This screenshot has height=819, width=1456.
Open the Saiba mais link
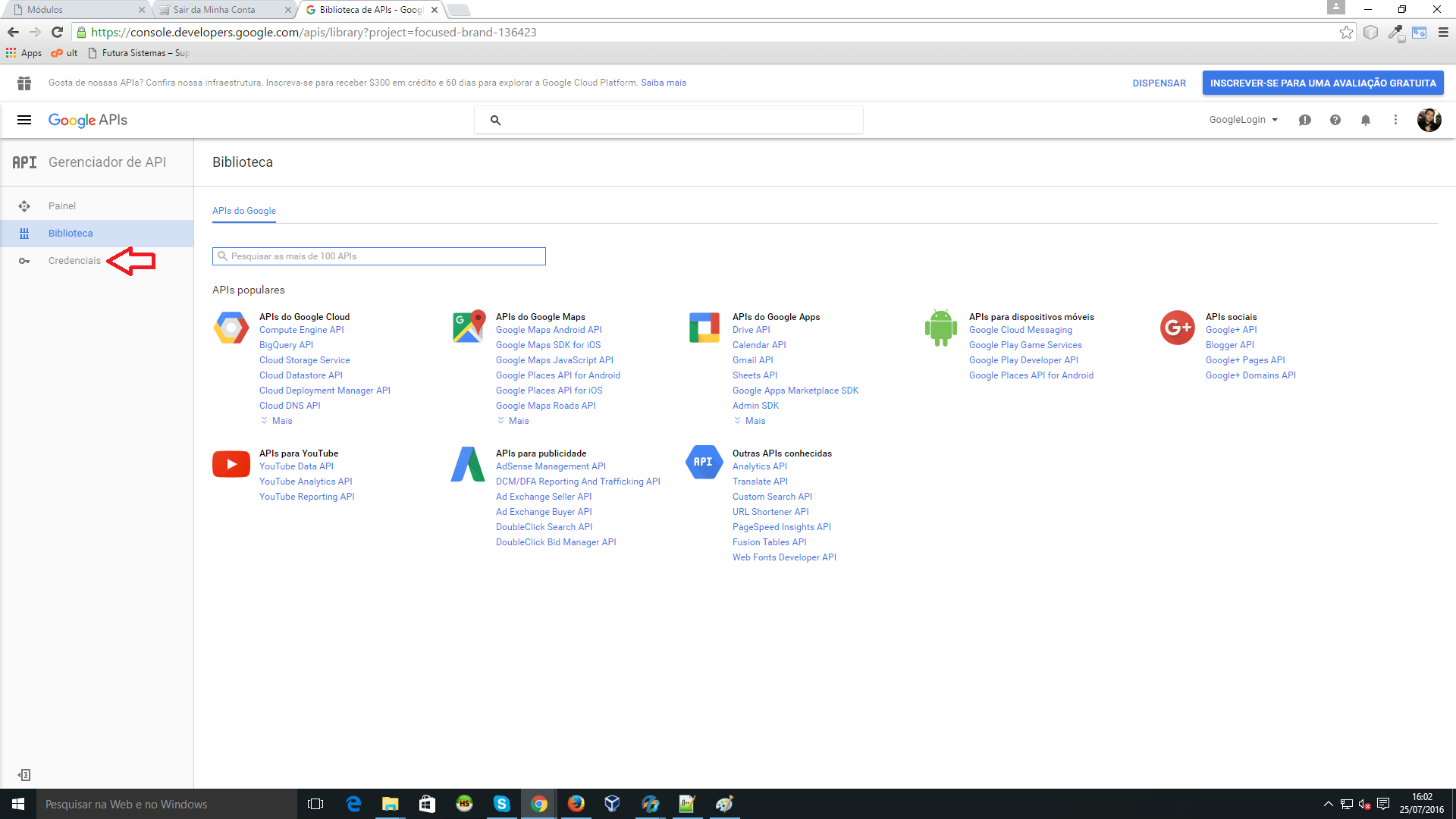click(x=664, y=83)
